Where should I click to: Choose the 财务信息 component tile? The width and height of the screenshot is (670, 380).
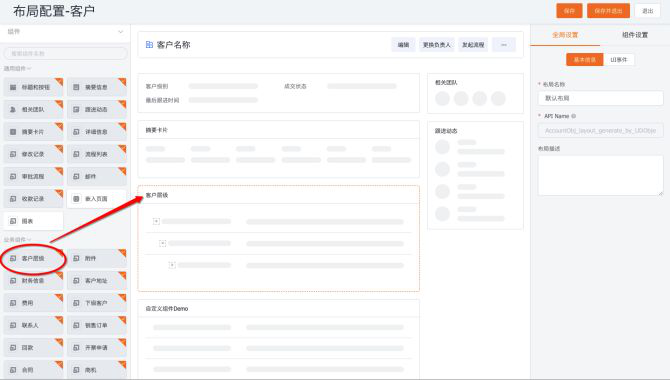(33, 280)
